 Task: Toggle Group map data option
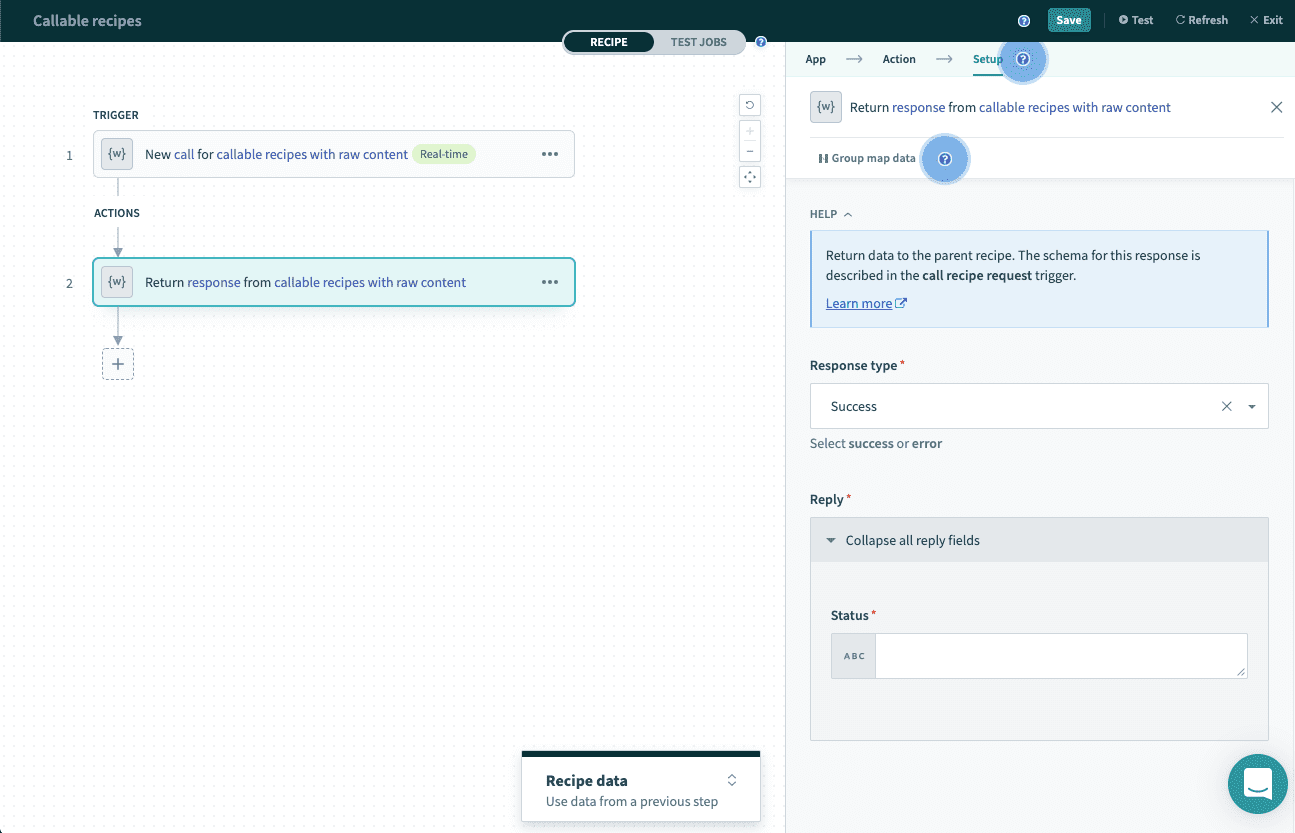click(x=866, y=159)
